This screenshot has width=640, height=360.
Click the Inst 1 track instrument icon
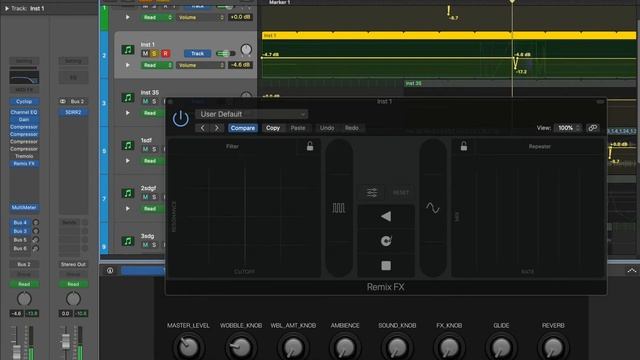coord(128,50)
